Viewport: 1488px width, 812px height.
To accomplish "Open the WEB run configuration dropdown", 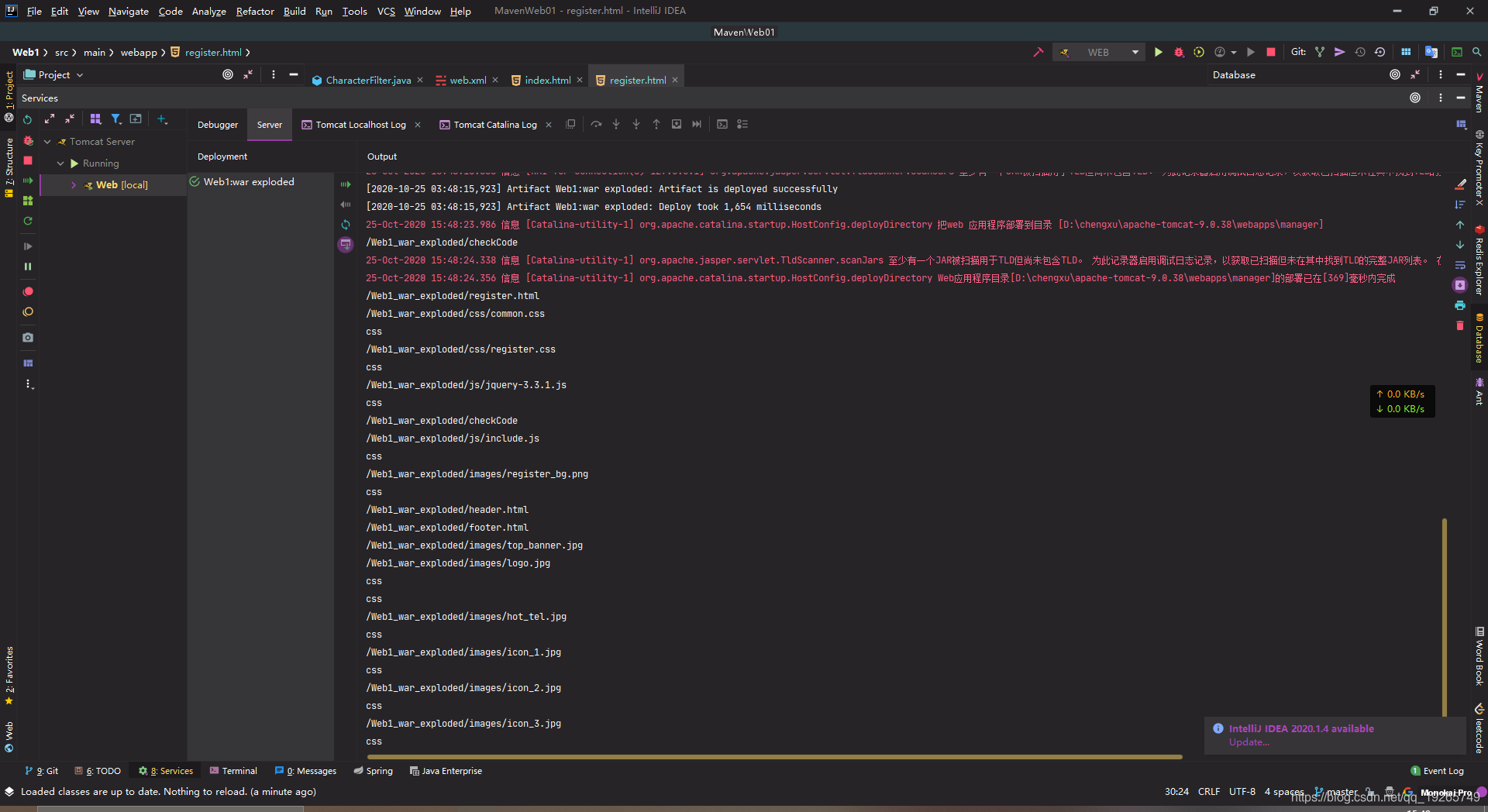I will click(1098, 52).
